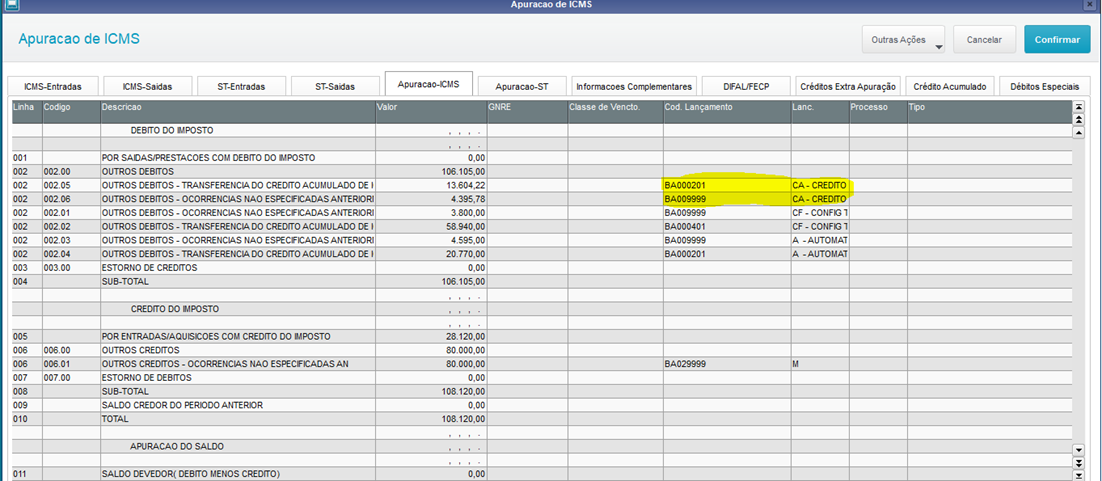
Task: Switch to the DIFAL/FECP tab
Action: [746, 86]
